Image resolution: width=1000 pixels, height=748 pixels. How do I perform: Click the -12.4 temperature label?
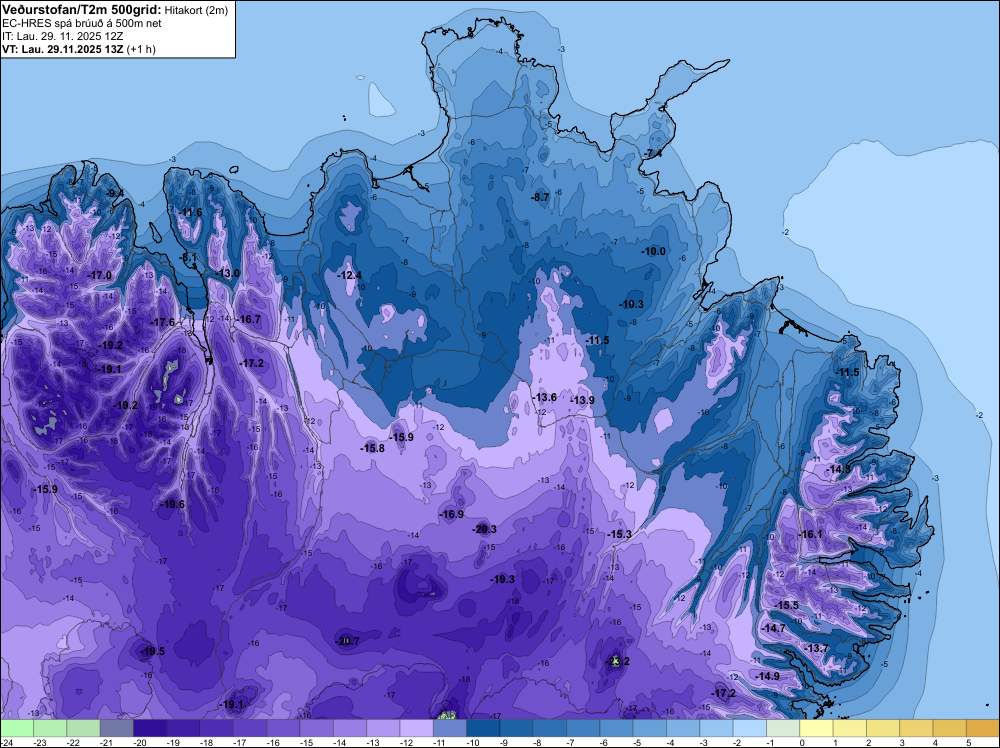point(349,275)
